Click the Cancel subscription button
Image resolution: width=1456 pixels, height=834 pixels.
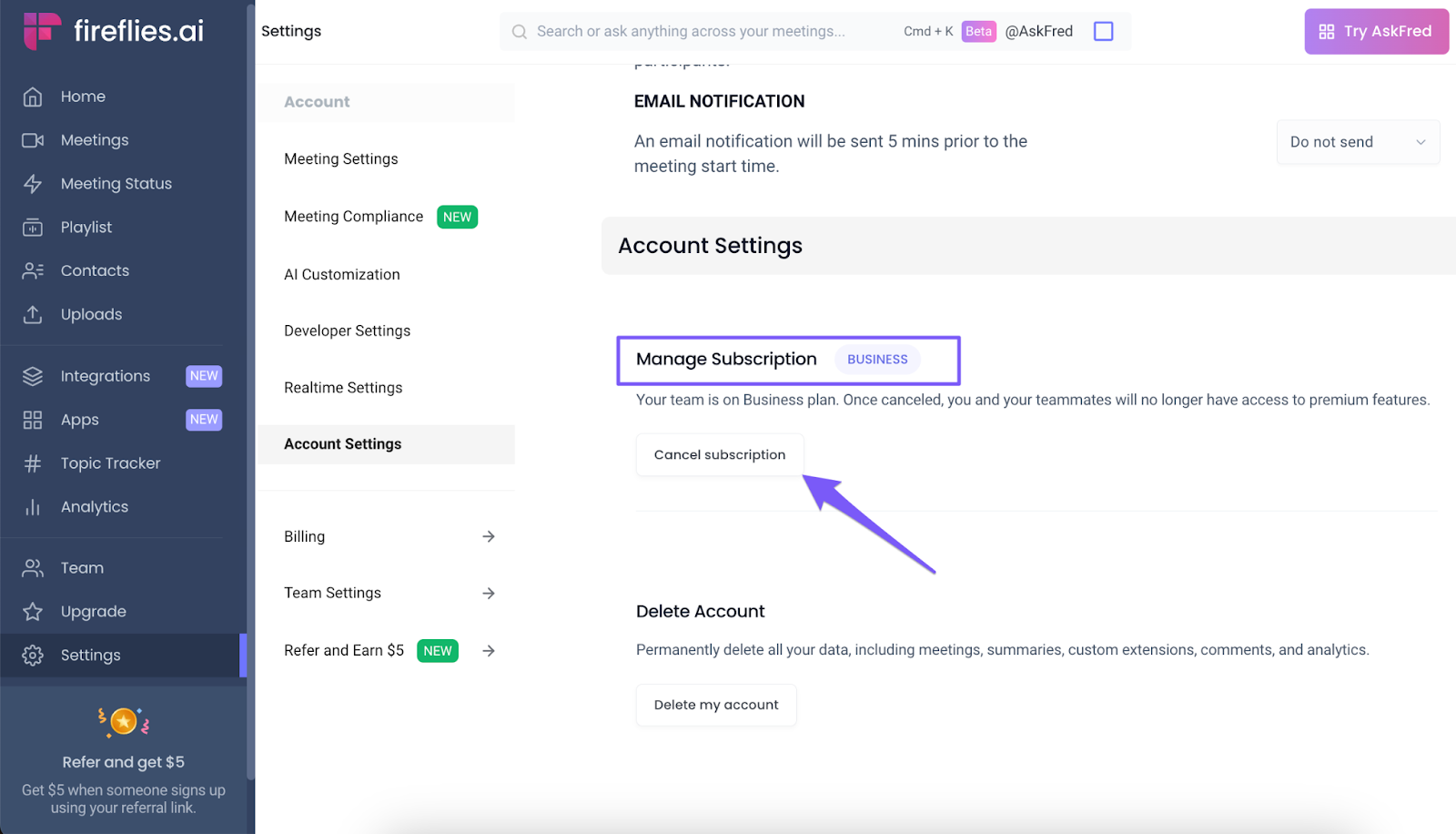click(720, 455)
